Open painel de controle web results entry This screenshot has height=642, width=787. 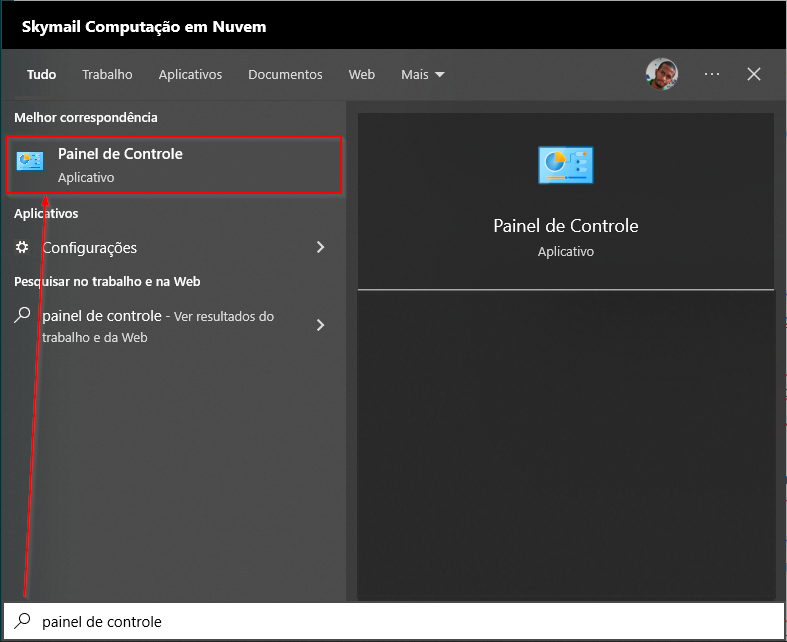click(x=174, y=326)
